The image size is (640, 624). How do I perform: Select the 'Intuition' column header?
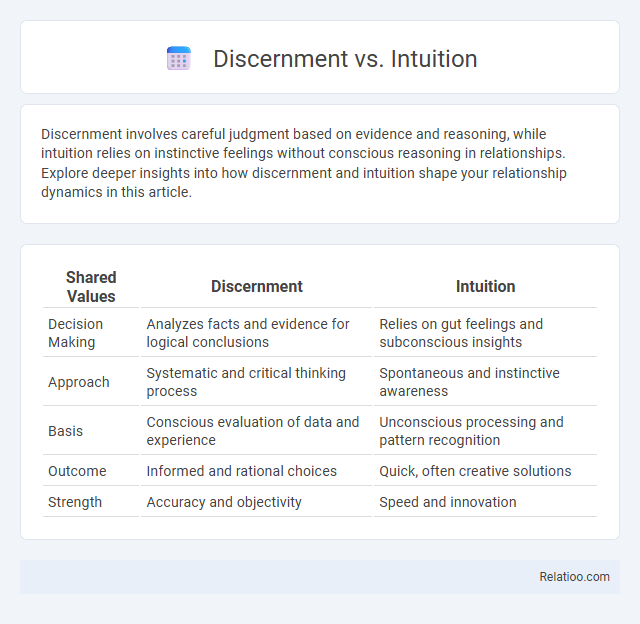[x=485, y=286]
